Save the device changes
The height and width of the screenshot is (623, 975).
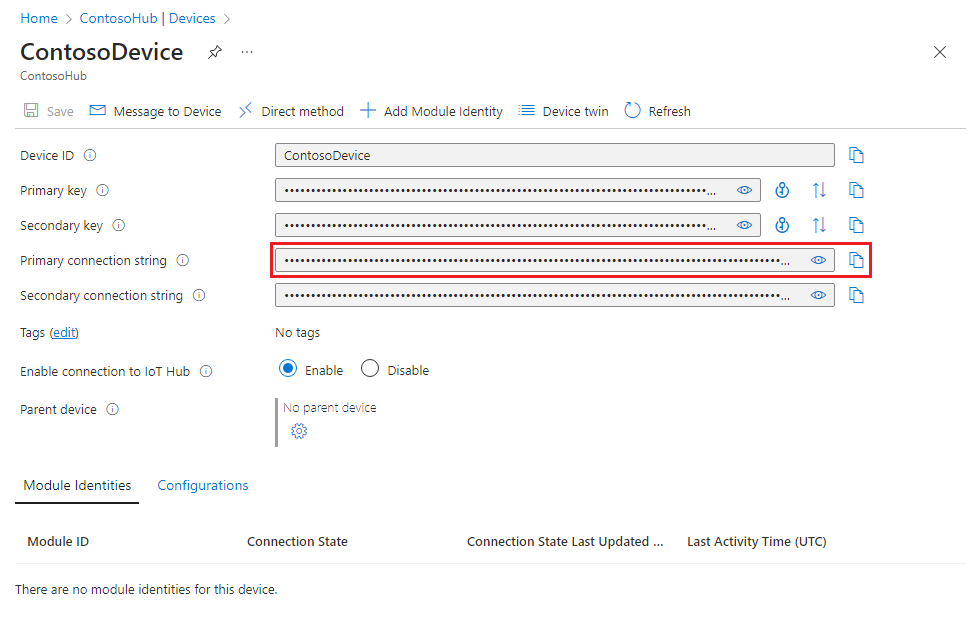[x=47, y=111]
